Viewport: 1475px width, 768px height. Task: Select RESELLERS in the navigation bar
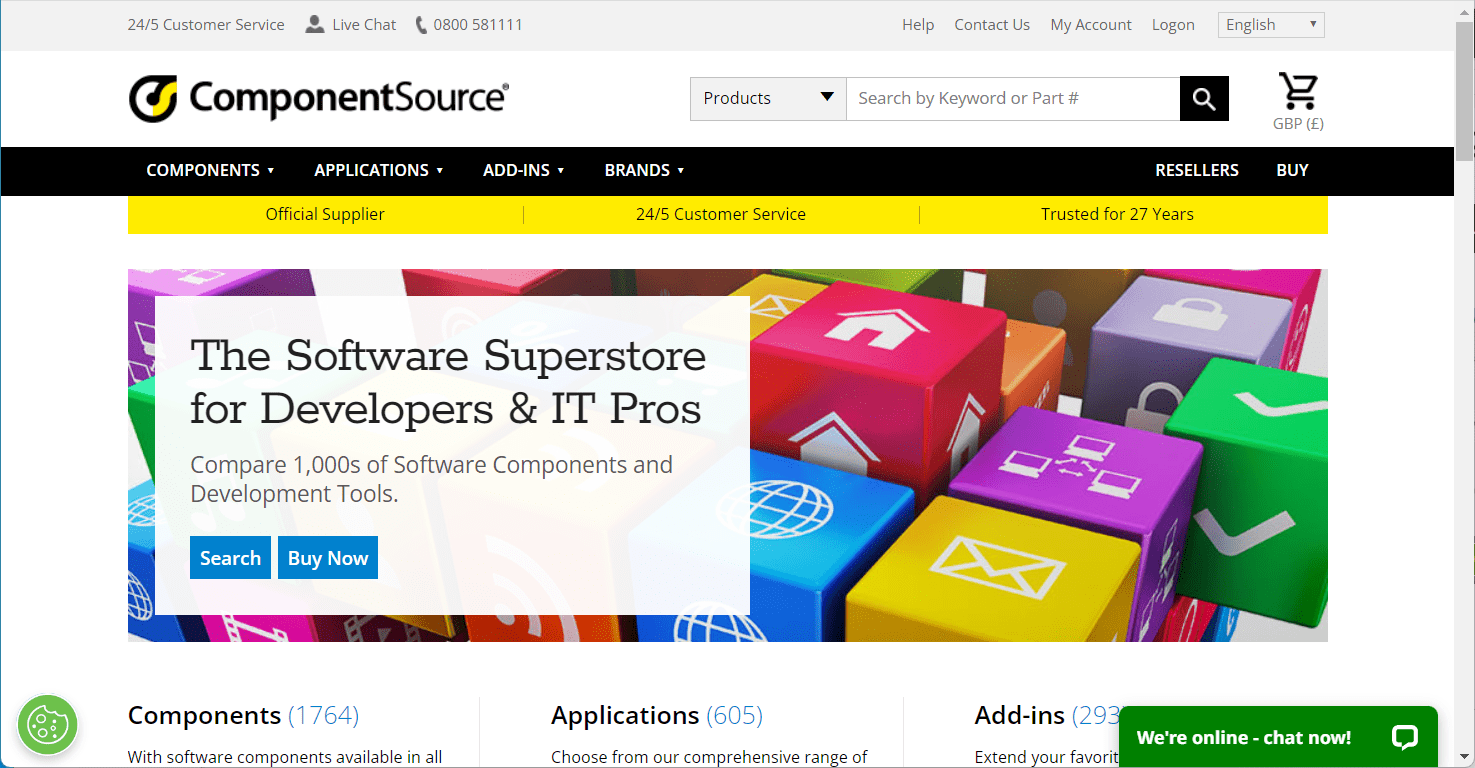(x=1197, y=170)
